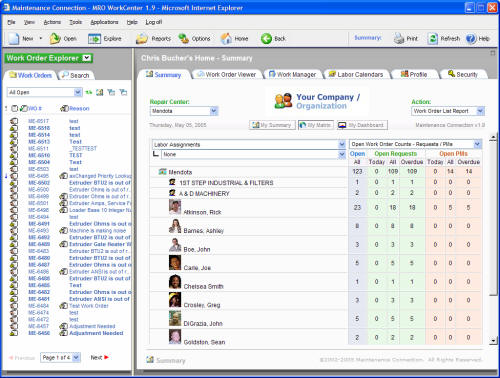Click the Open All count 123 for Mendota

(x=357, y=171)
